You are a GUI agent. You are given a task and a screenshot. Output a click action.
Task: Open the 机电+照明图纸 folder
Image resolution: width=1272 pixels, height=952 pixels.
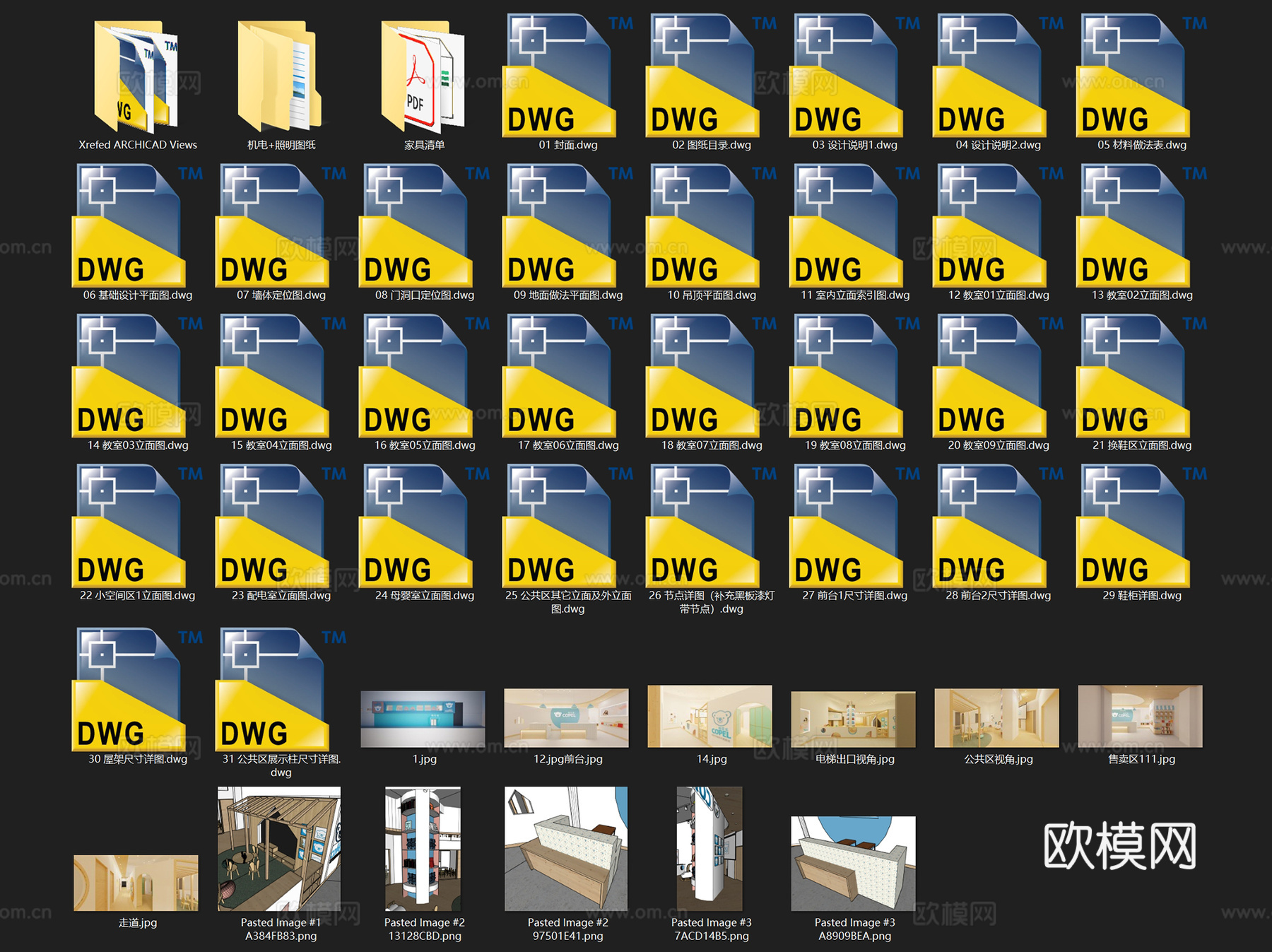(x=281, y=76)
